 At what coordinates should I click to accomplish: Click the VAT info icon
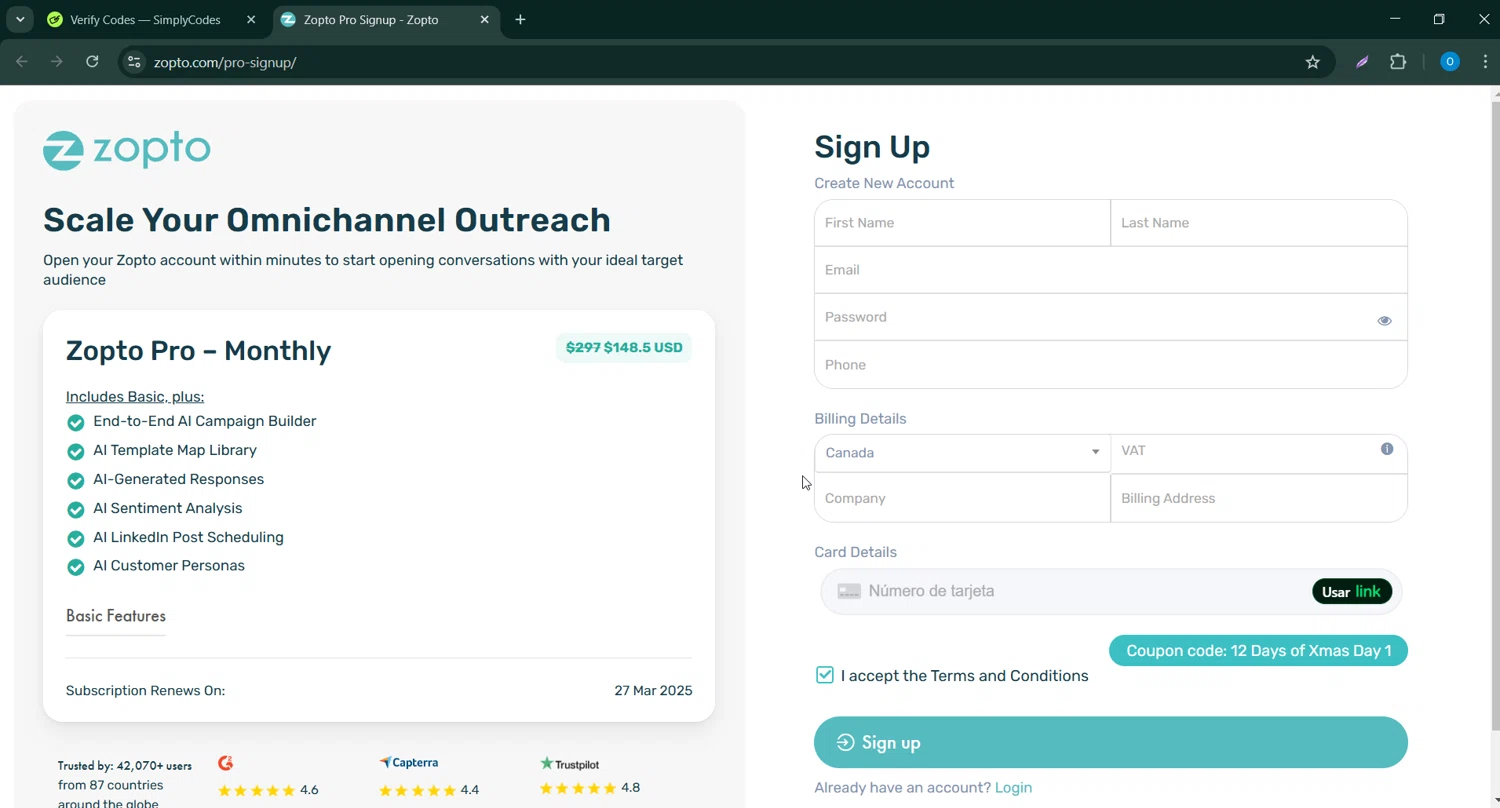point(1387,449)
